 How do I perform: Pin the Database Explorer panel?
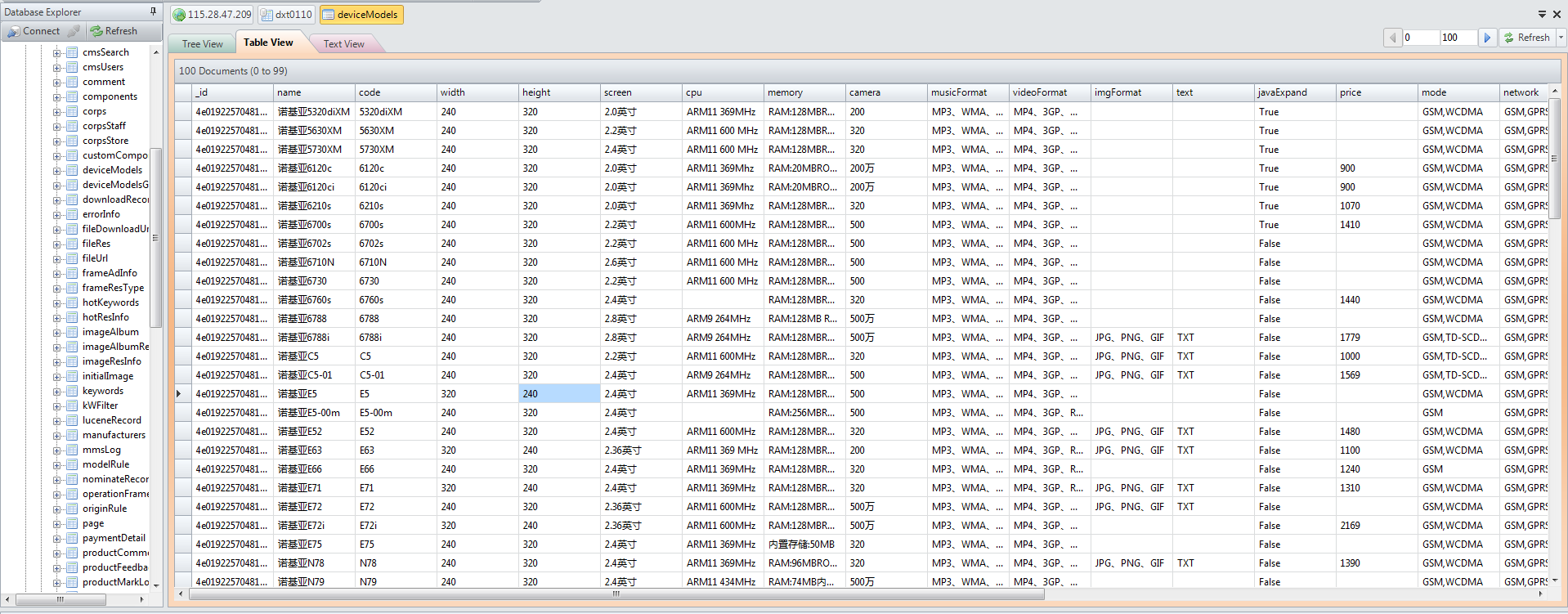[x=153, y=11]
